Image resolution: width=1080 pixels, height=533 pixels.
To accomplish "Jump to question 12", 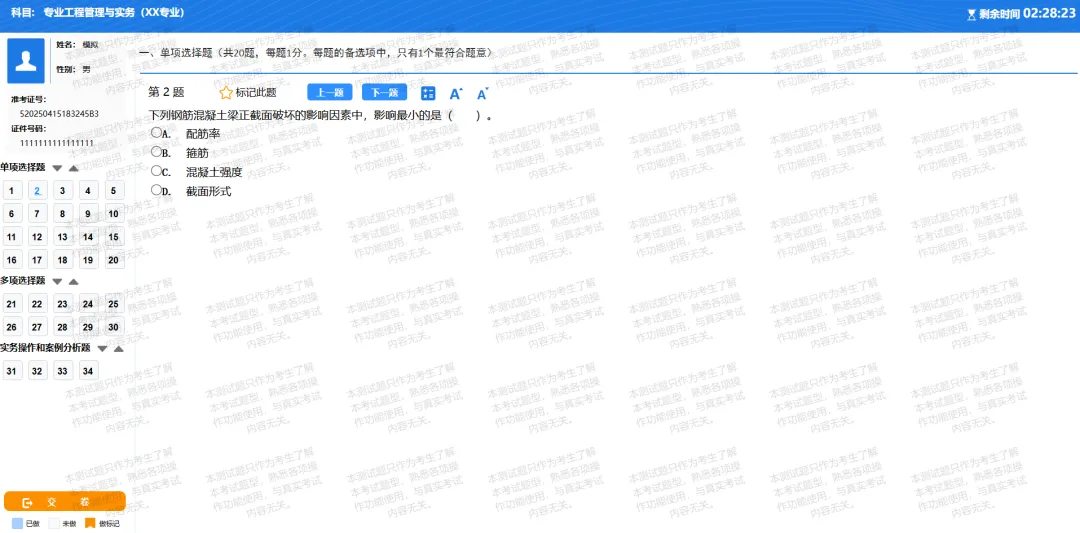I will click(37, 238).
